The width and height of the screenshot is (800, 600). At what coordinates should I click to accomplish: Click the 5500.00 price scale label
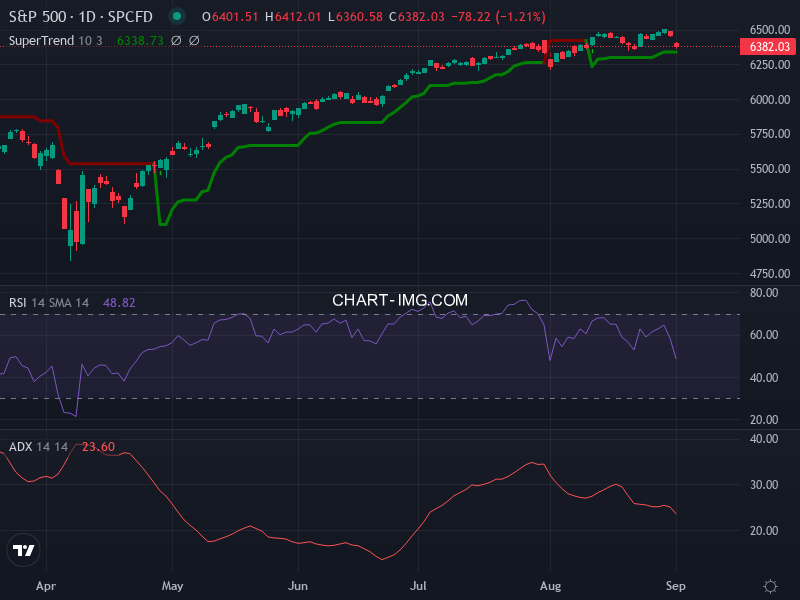(x=770, y=169)
